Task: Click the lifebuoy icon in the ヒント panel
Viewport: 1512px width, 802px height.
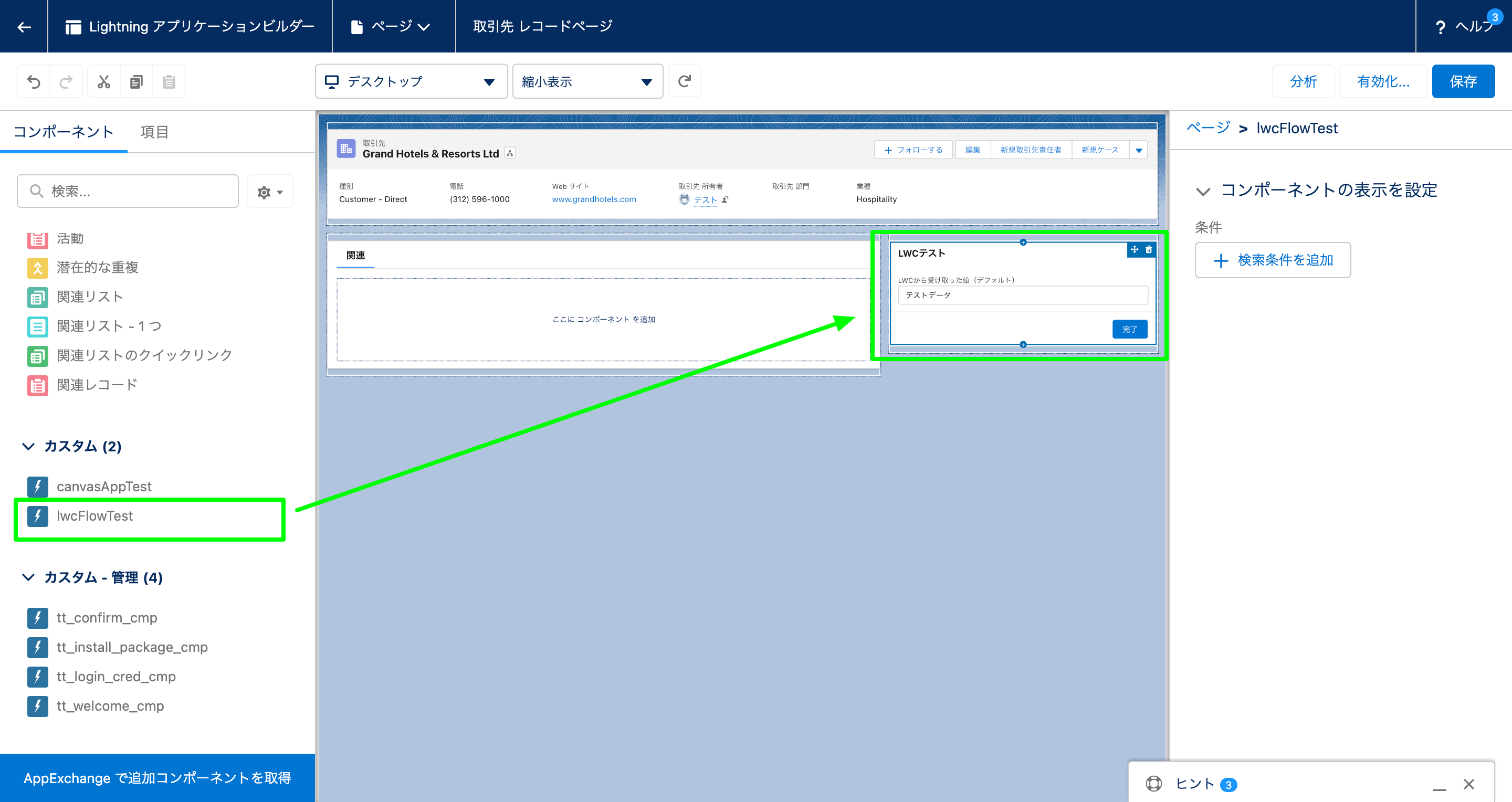Action: point(1154,783)
